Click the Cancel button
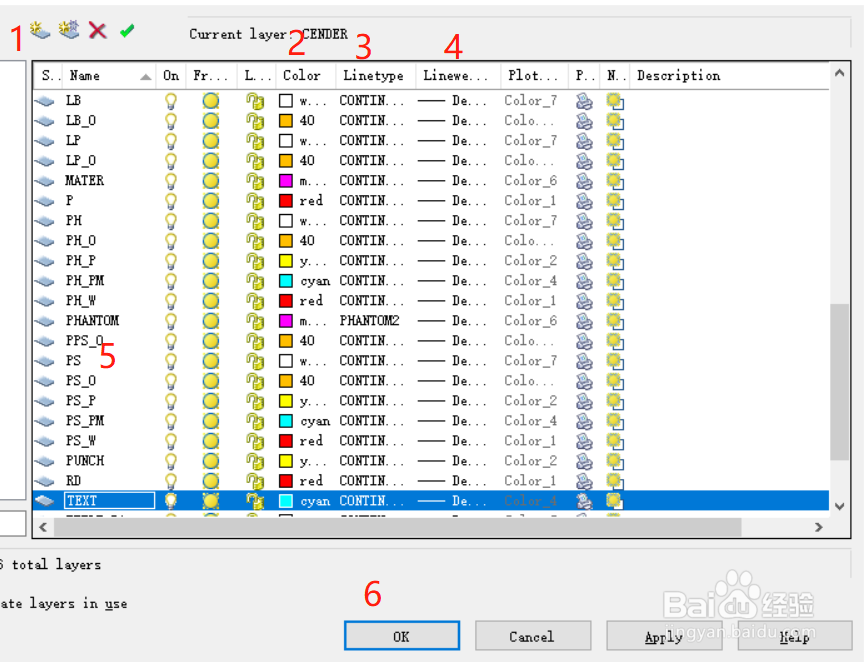The width and height of the screenshot is (864, 662). point(532,636)
